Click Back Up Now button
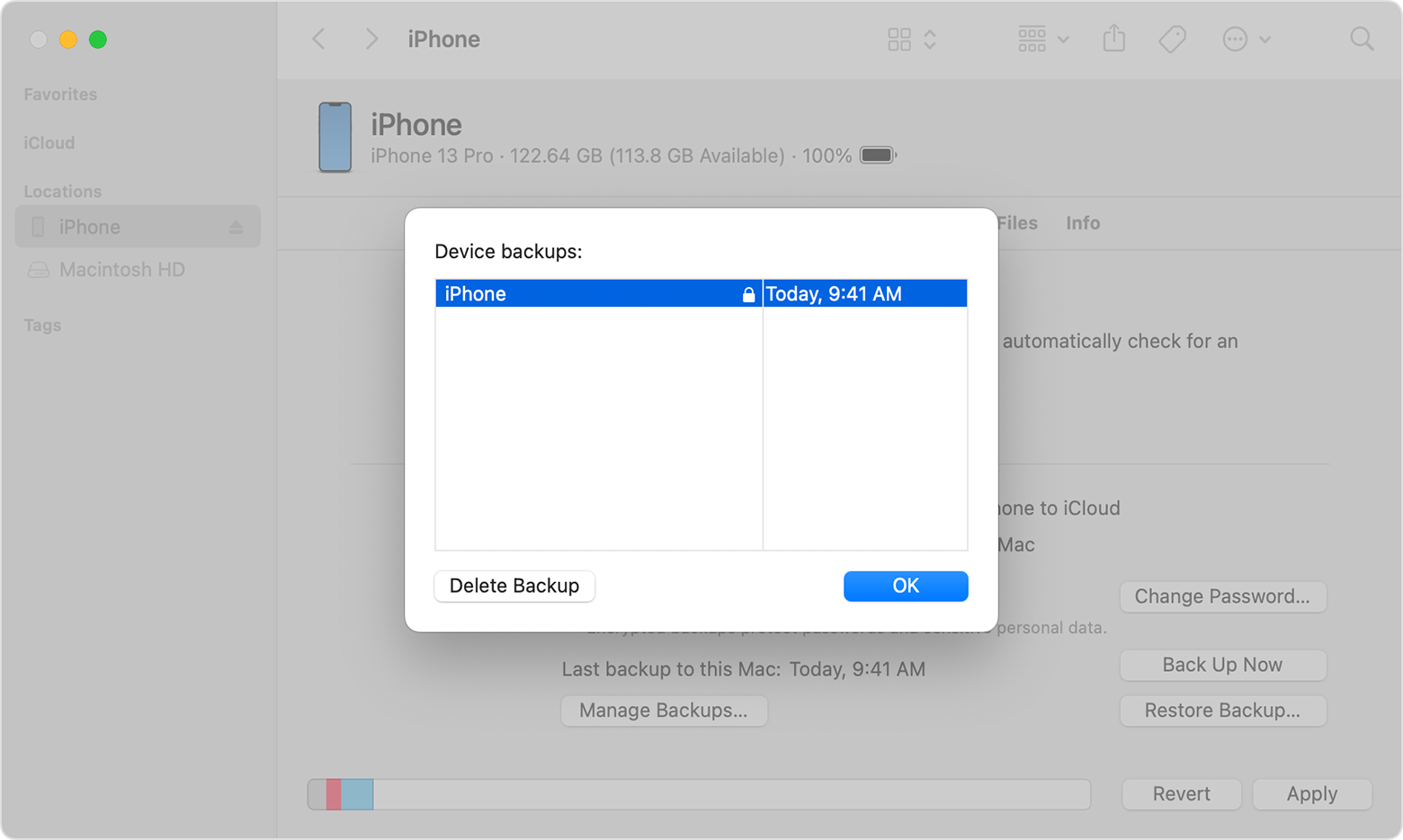This screenshot has height=840, width=1403. point(1222,665)
